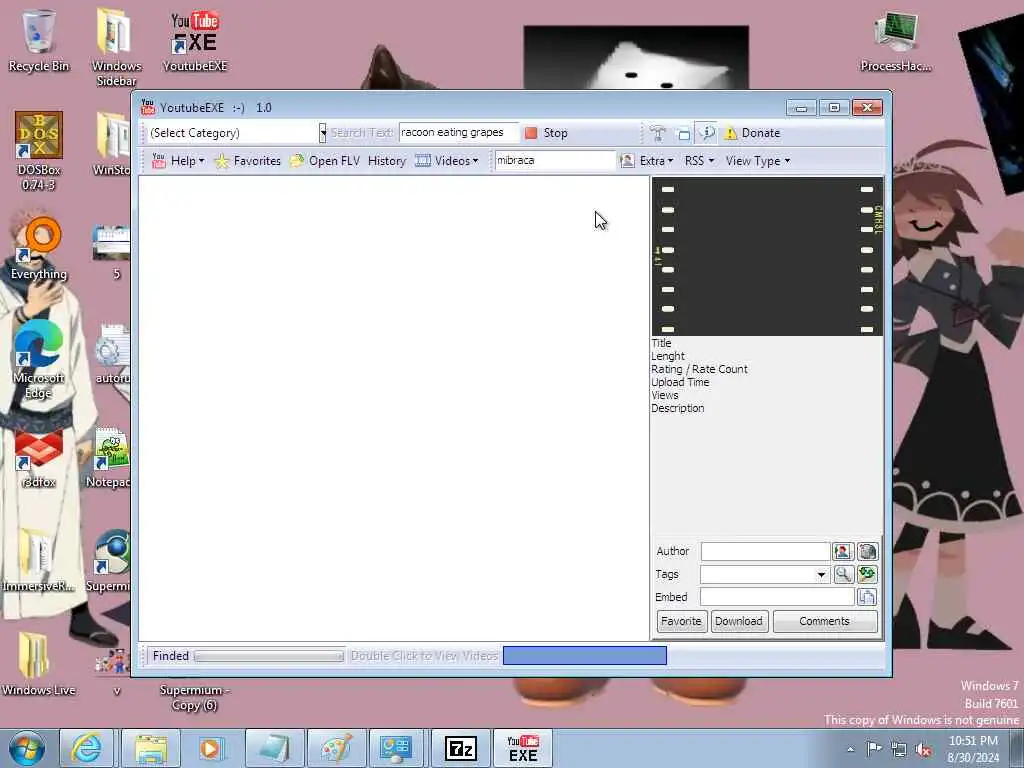Click the Donate button label
Viewport: 1024px width, 768px height.
tap(761, 133)
